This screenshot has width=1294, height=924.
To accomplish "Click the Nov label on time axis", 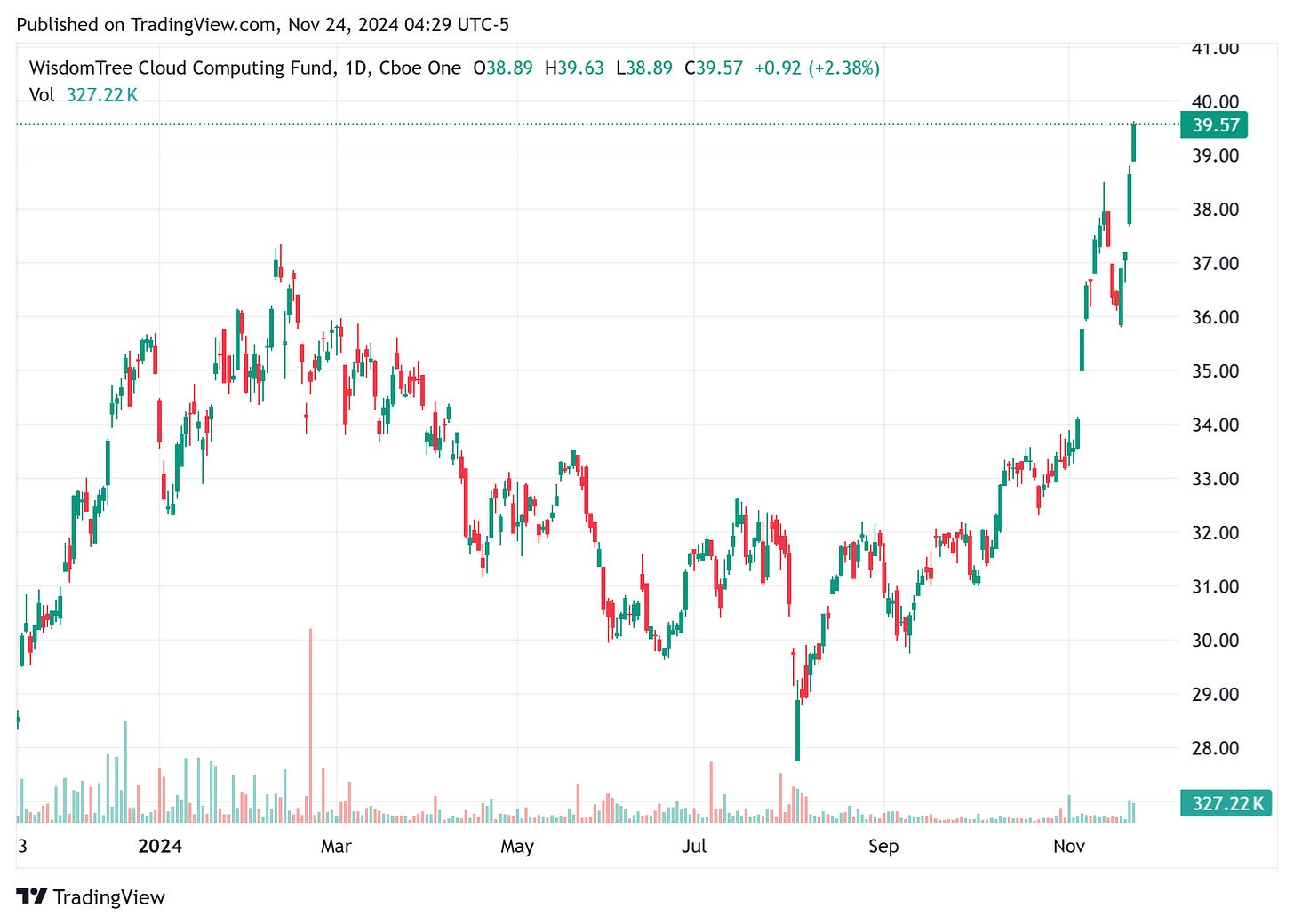I will [1069, 847].
